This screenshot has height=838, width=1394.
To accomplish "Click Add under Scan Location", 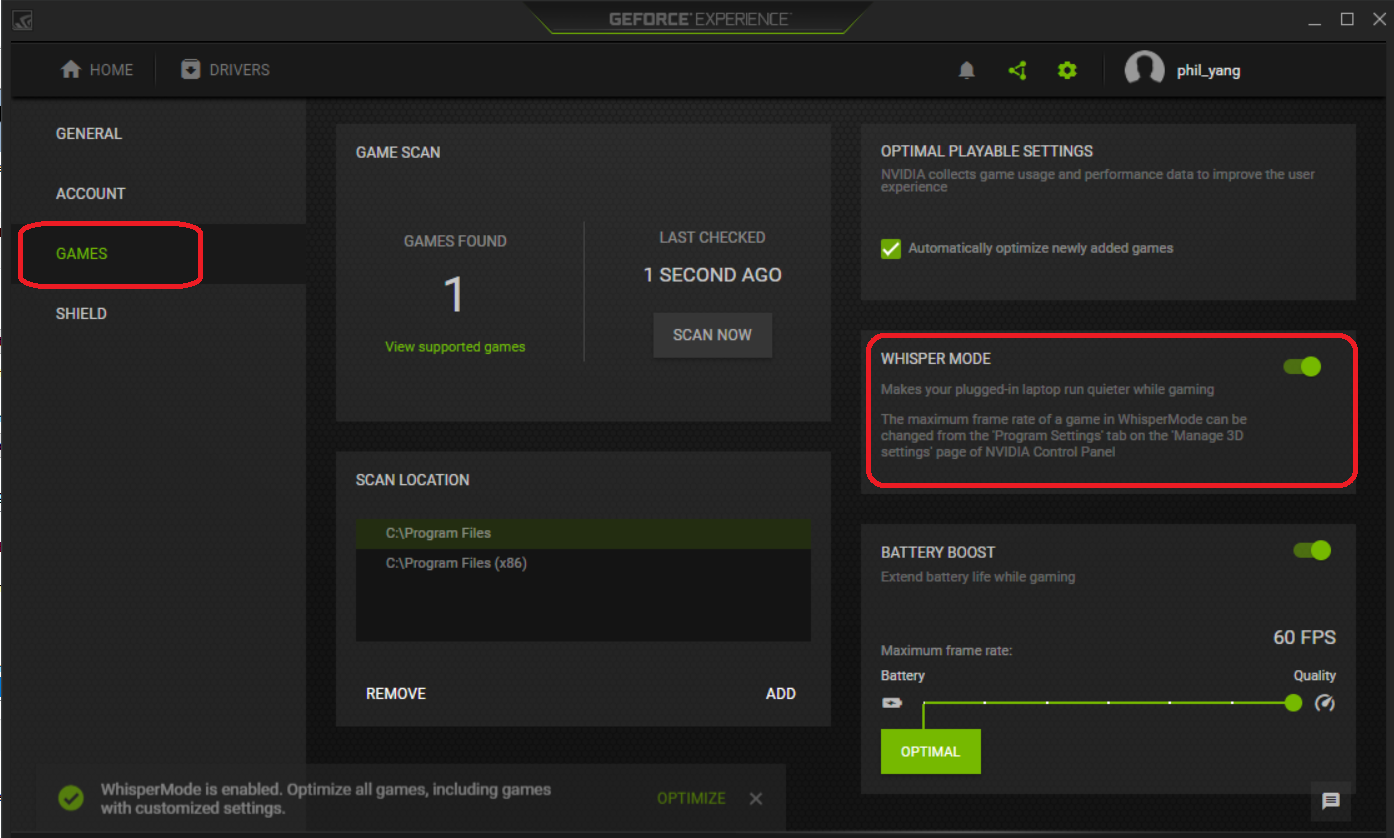I will pyautogui.click(x=781, y=694).
